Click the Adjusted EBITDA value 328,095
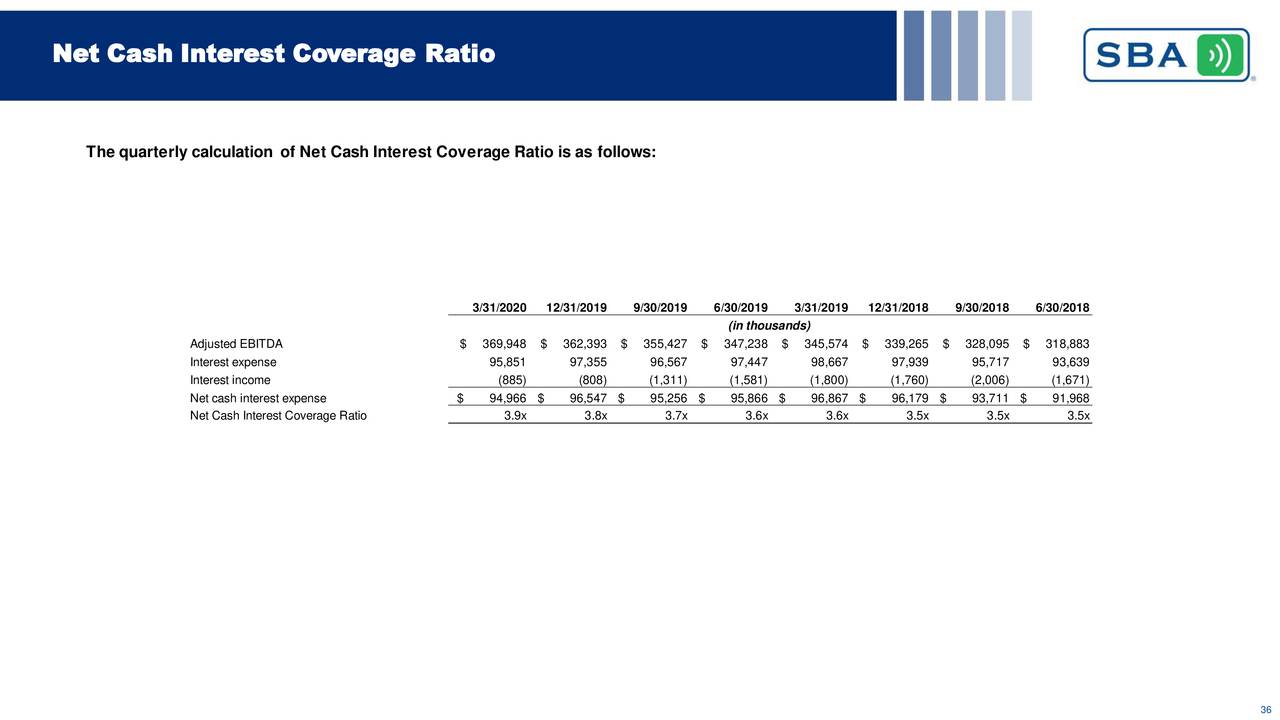1280x720 pixels. pos(987,344)
